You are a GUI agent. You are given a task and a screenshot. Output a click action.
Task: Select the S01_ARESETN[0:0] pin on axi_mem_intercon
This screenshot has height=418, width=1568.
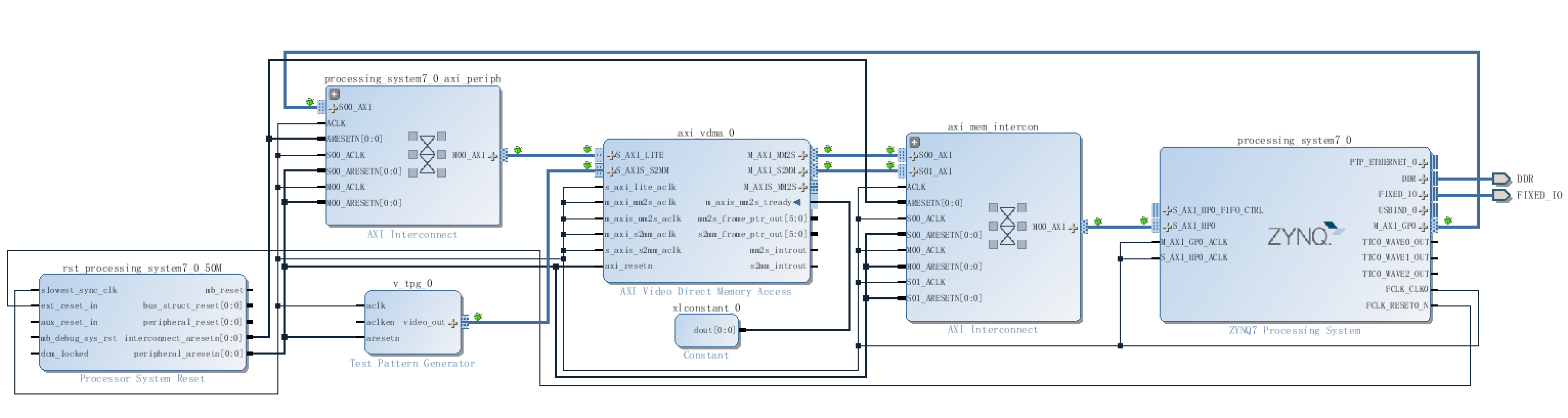click(x=944, y=298)
